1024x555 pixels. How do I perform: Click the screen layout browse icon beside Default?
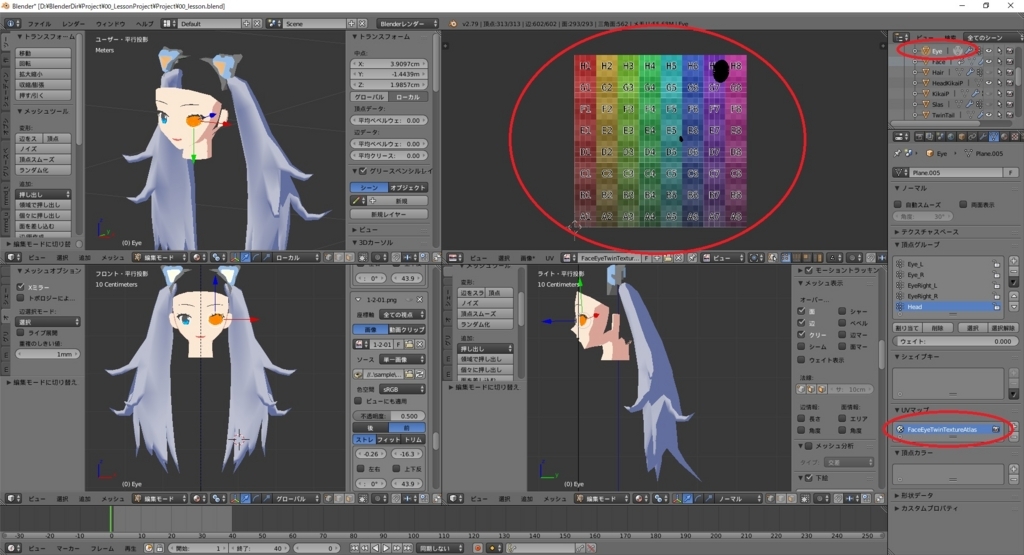(169, 24)
